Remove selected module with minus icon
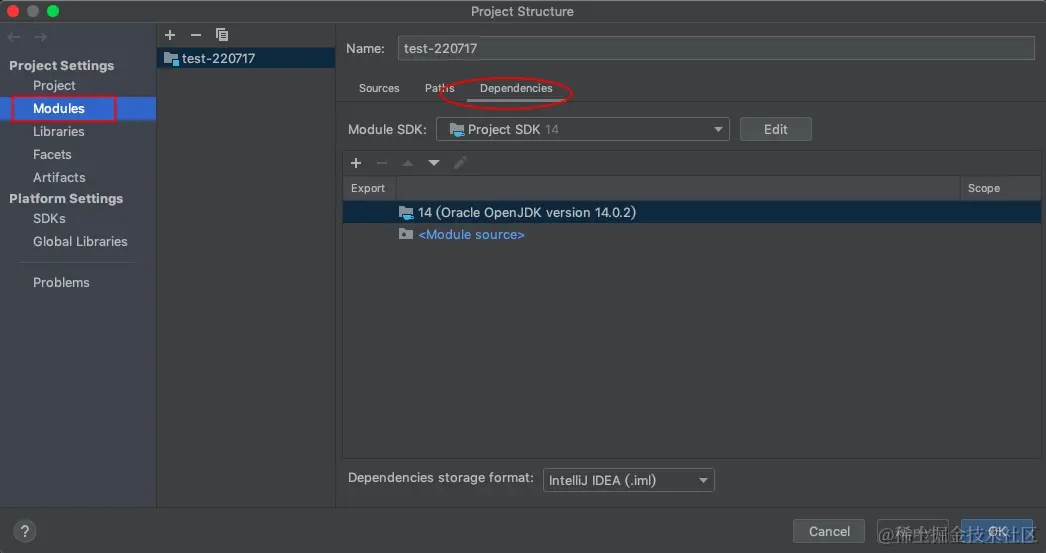1046x553 pixels. (x=195, y=35)
